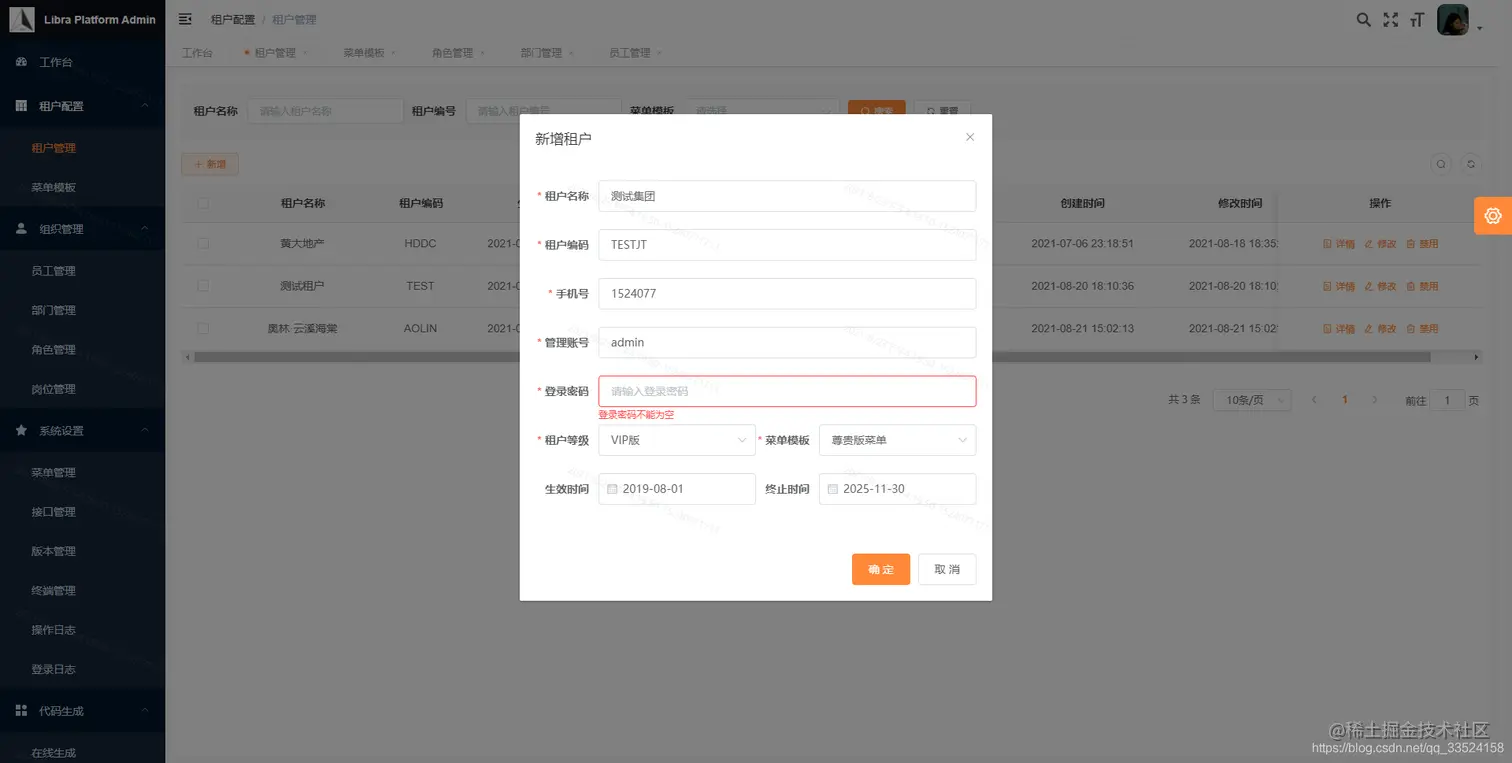Click the horizontal table scrollbar
The image size is (1512, 763).
point(812,356)
